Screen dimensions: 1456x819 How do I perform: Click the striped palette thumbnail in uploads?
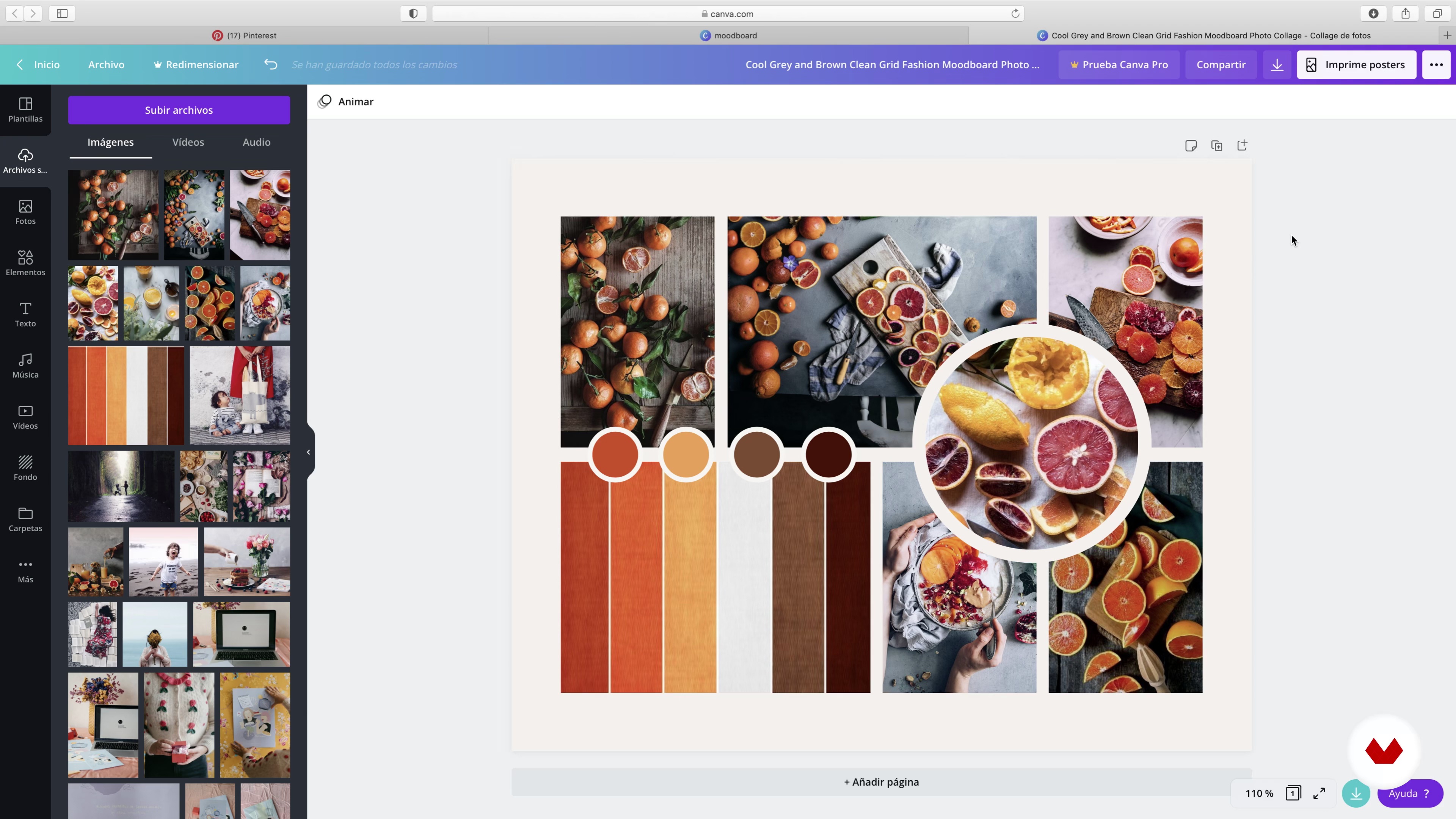(126, 395)
